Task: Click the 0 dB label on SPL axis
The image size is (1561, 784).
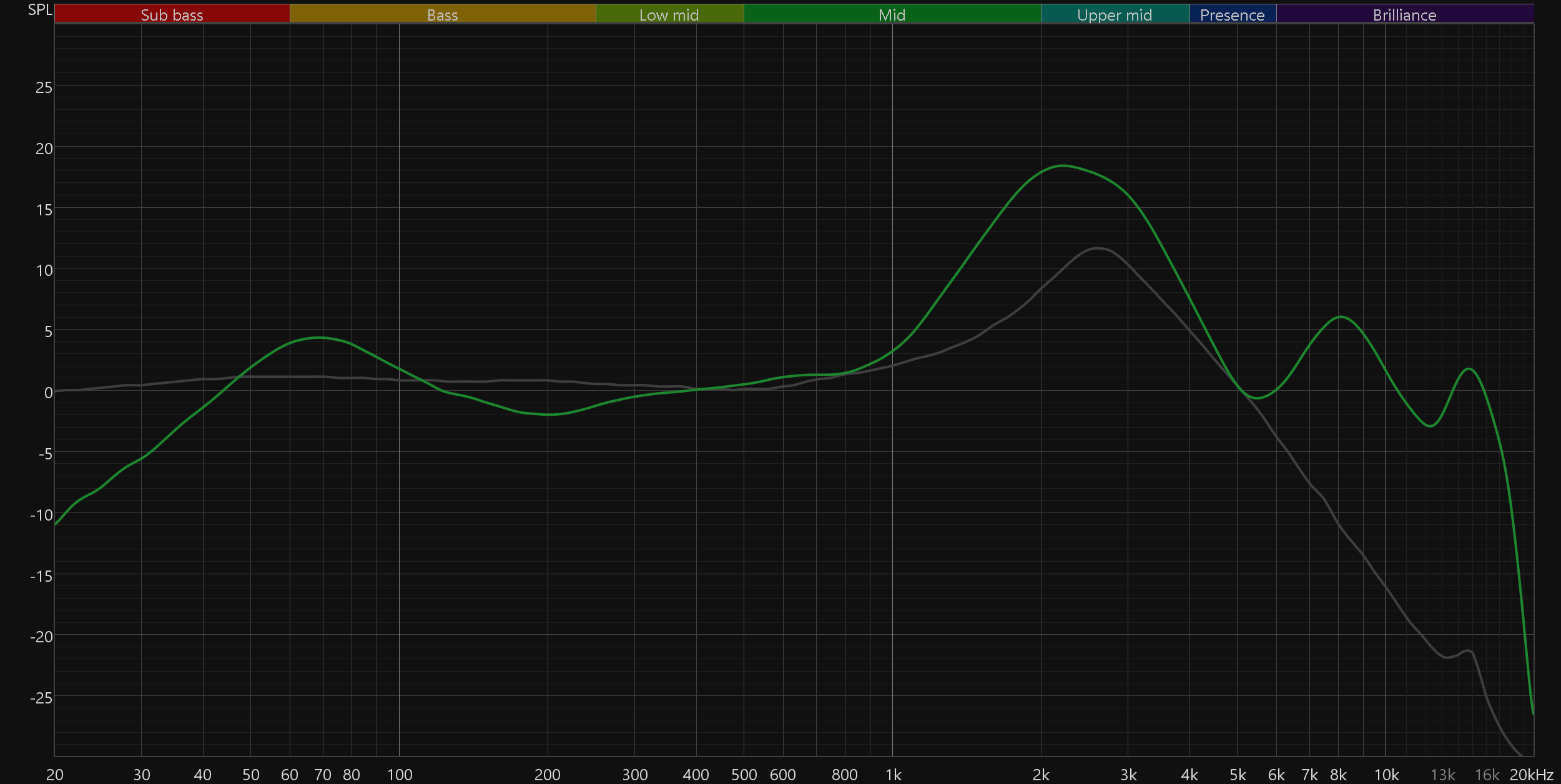Action: tap(48, 393)
